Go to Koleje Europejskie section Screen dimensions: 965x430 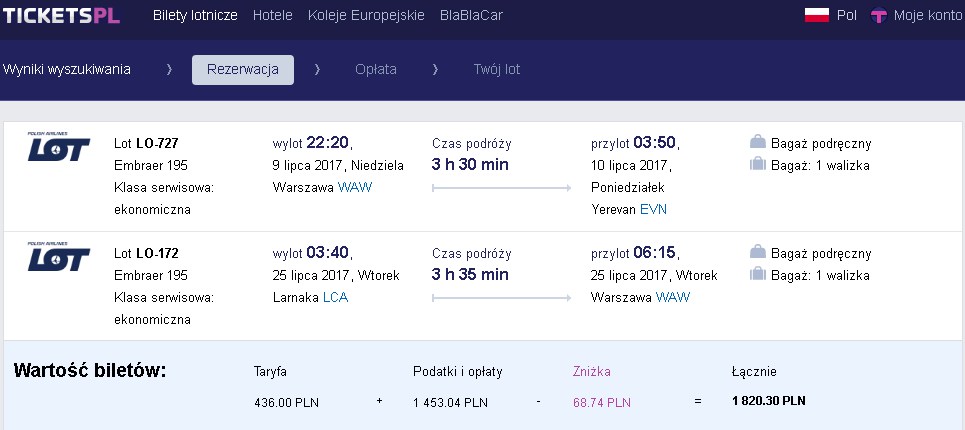(x=366, y=15)
